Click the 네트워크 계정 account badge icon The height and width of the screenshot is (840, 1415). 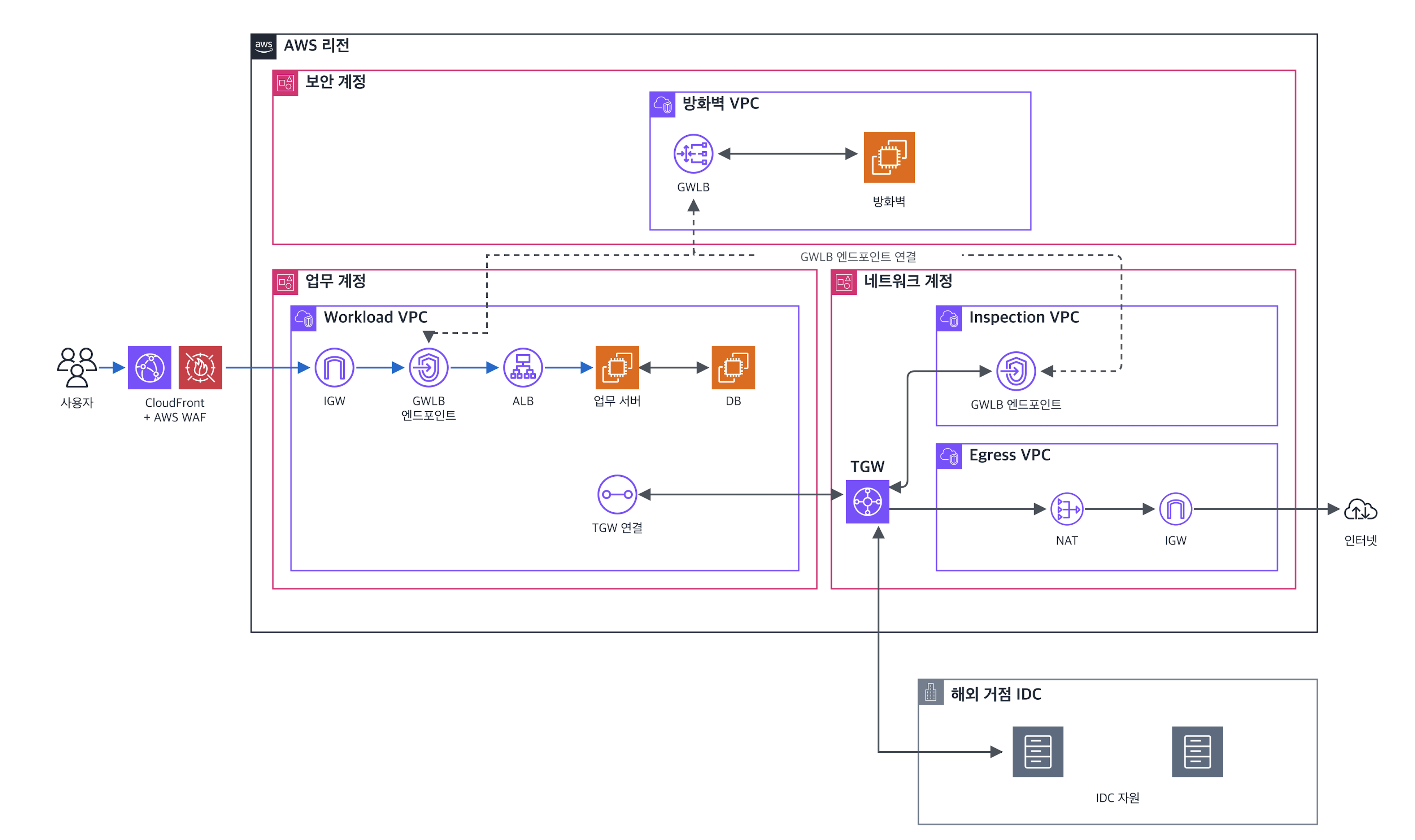[x=844, y=282]
